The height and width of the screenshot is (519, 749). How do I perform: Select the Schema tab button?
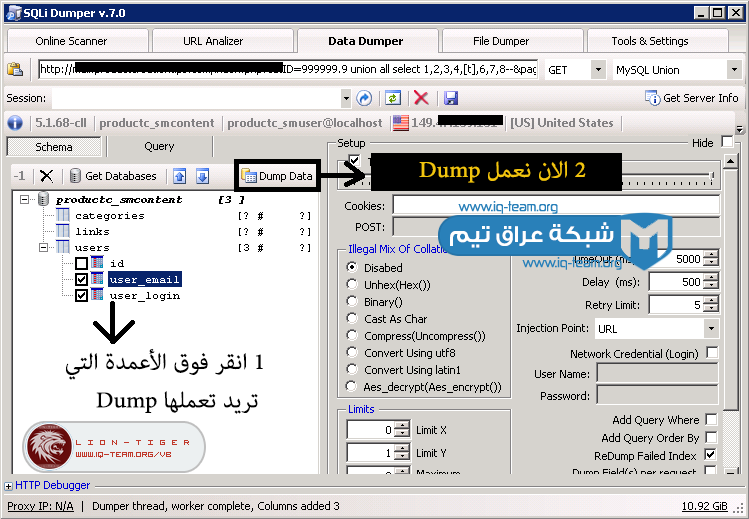54,147
